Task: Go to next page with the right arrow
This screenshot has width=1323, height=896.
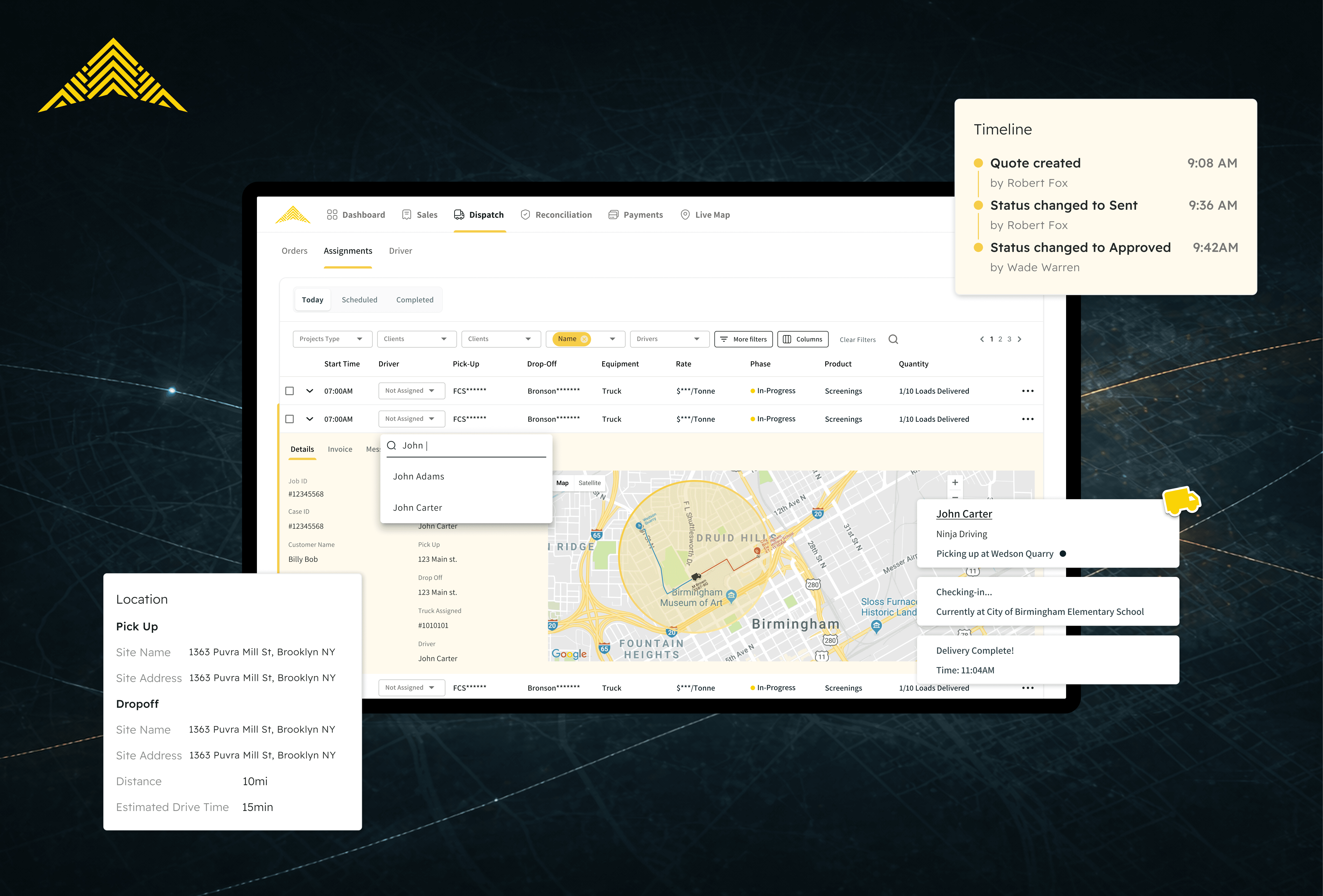Action: tap(1020, 339)
